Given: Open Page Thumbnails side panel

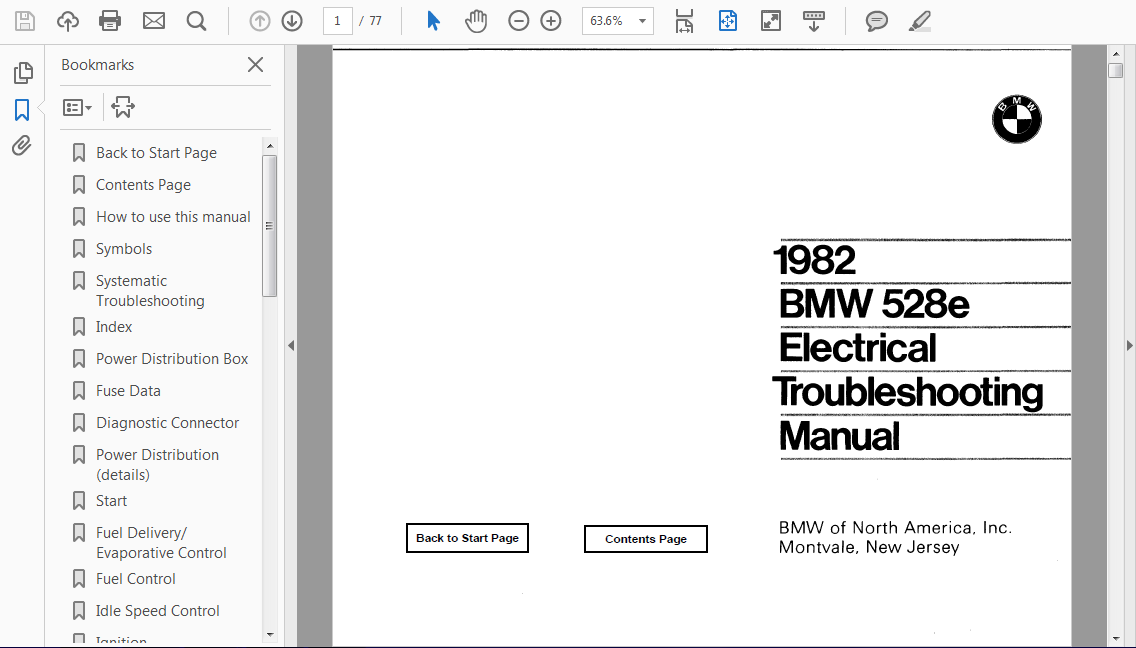Looking at the screenshot, I should tap(22, 72).
